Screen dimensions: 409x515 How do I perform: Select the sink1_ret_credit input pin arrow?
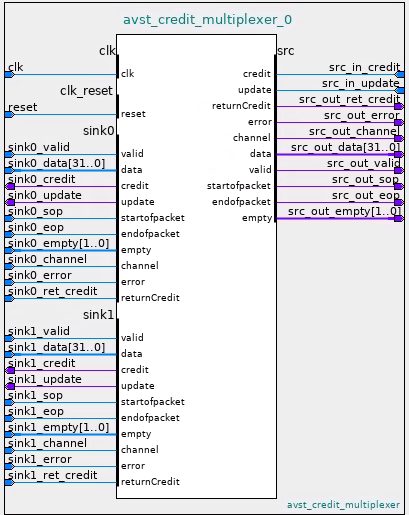(x=10, y=482)
